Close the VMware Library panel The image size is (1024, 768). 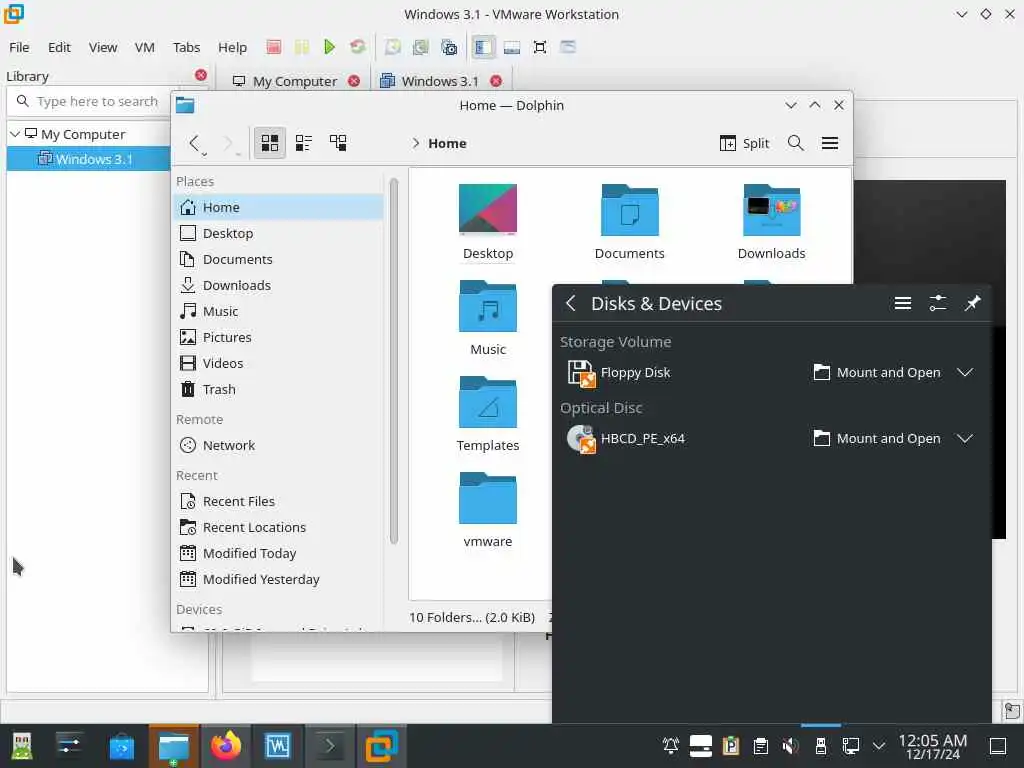point(201,75)
